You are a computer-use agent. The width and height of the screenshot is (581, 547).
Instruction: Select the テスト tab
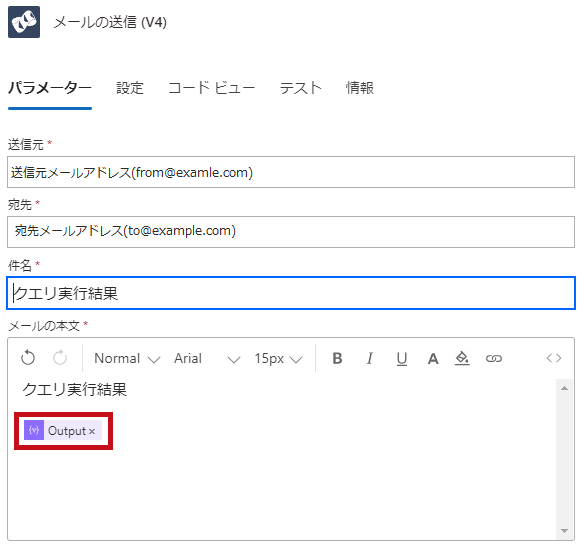pos(301,88)
